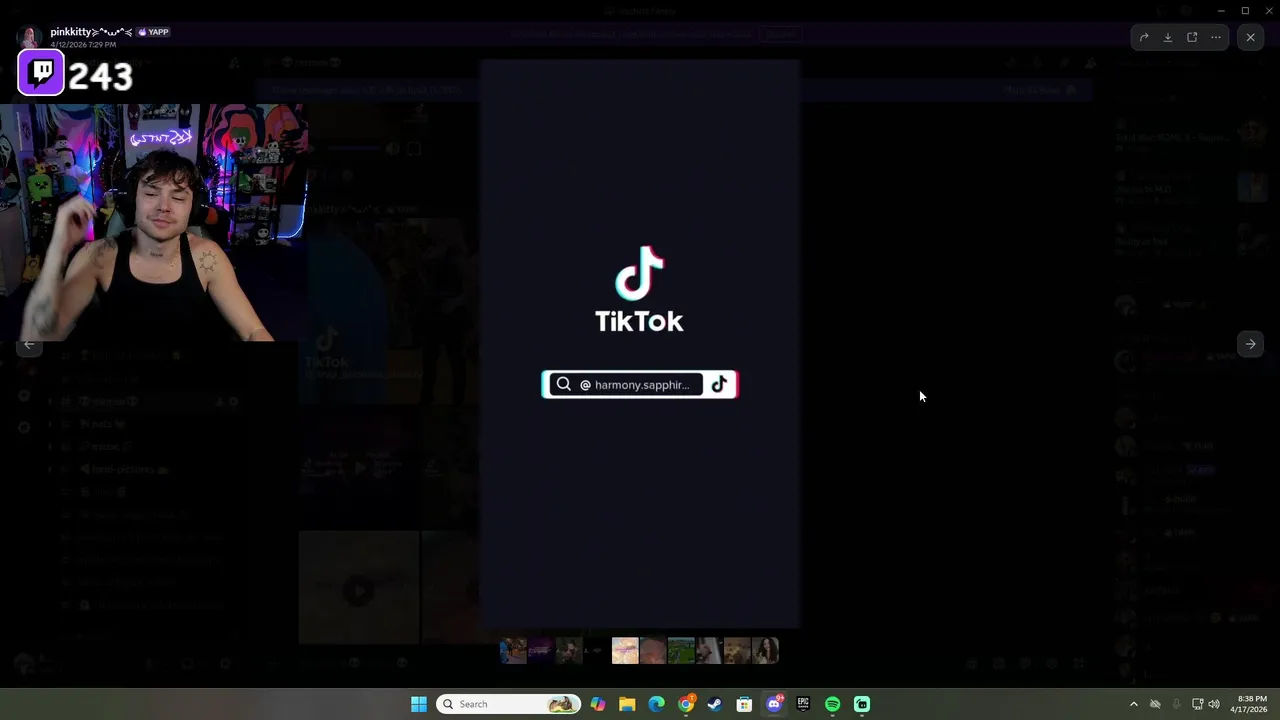Switch to Google Chrome on the taskbar
Screen dimensions: 1280x720
(x=686, y=704)
